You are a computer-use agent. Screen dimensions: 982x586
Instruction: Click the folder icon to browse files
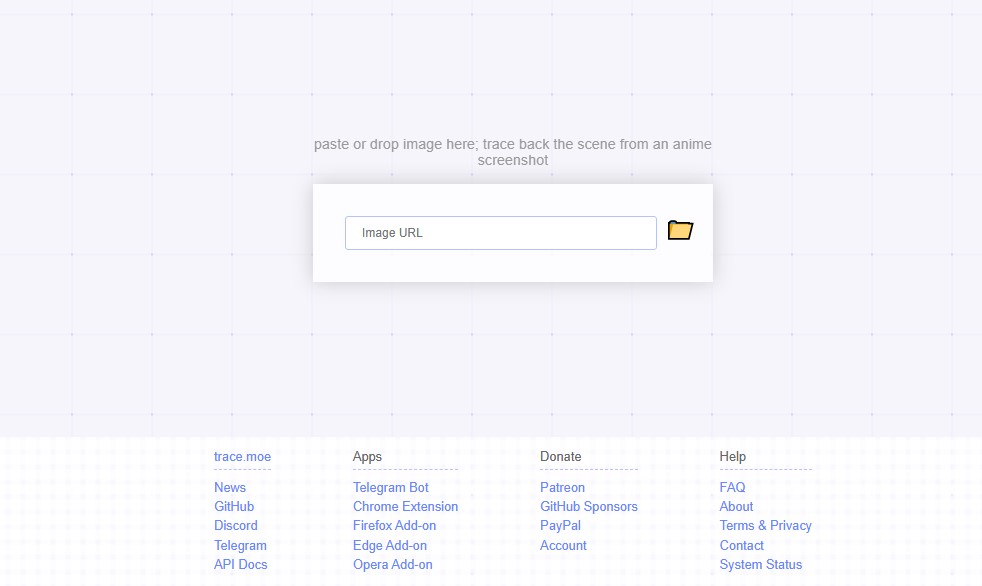680,231
